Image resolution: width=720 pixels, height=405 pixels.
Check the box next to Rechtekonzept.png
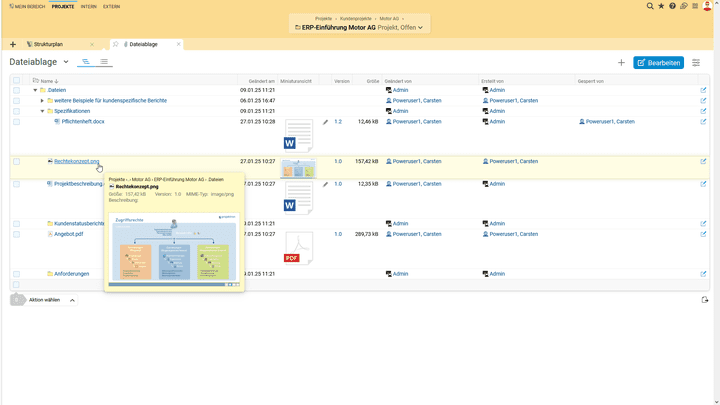[16, 161]
